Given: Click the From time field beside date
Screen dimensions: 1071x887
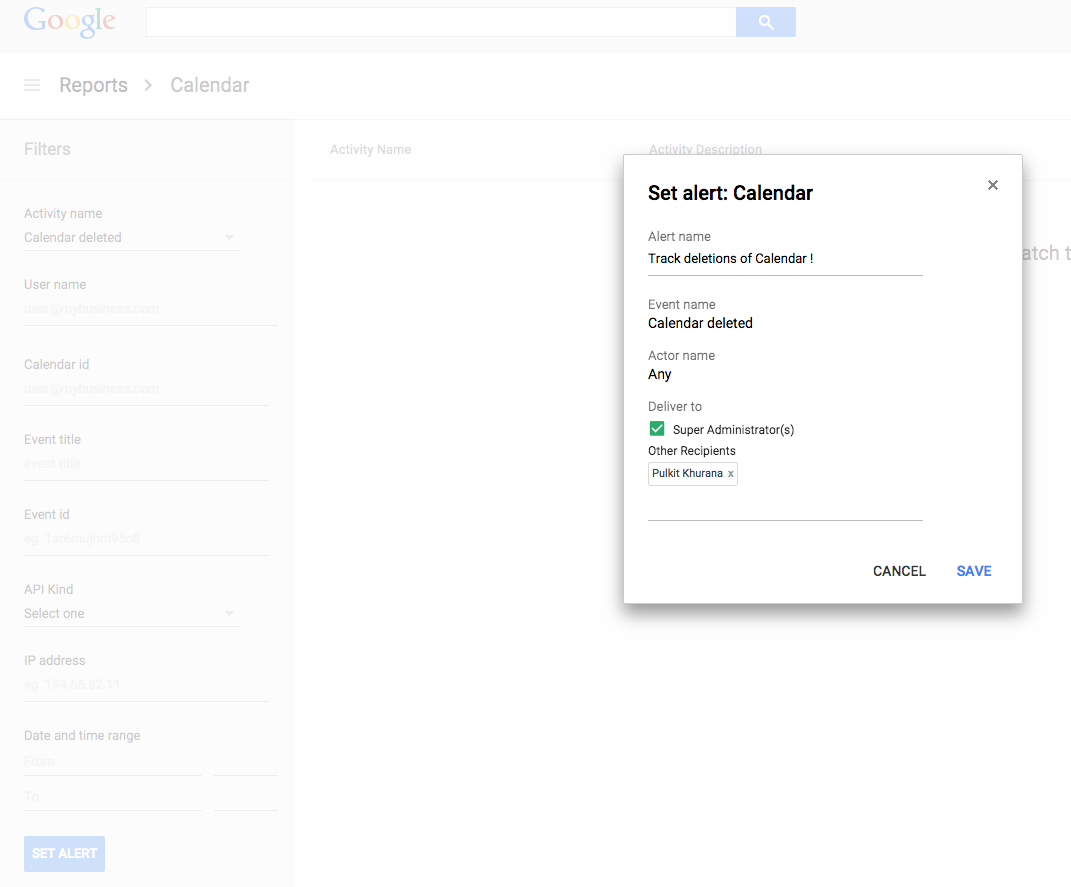Looking at the screenshot, I should tap(246, 762).
